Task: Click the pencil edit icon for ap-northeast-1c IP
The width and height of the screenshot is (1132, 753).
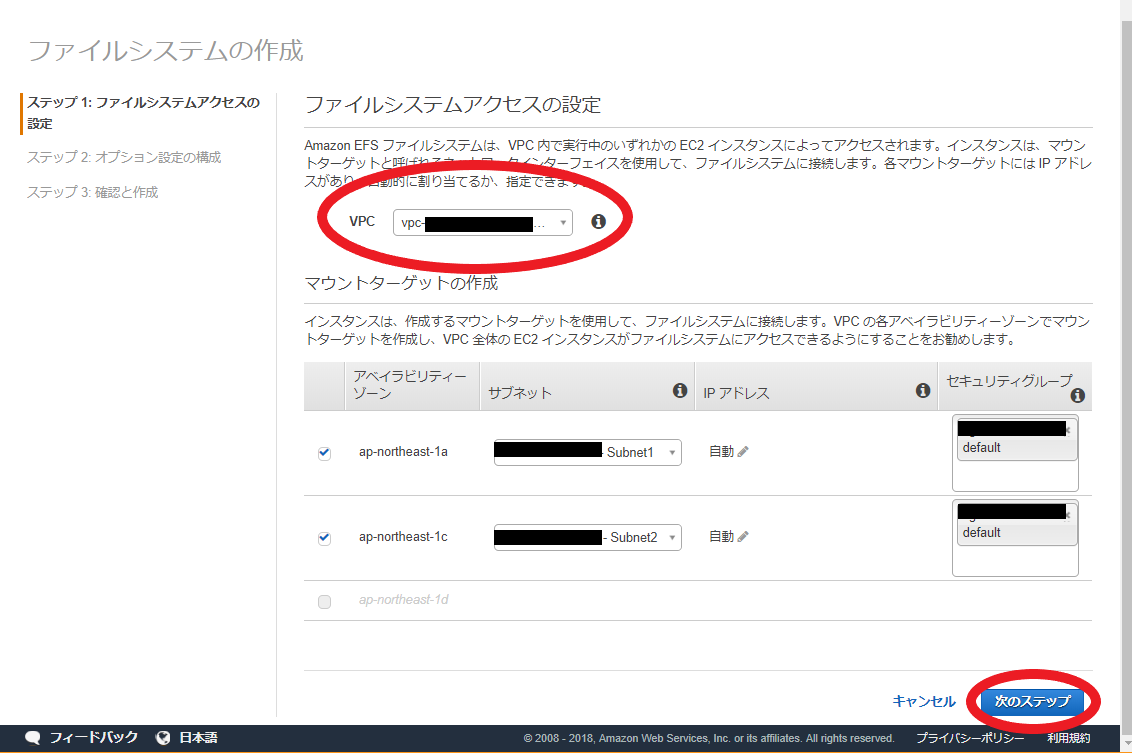Action: (x=743, y=536)
